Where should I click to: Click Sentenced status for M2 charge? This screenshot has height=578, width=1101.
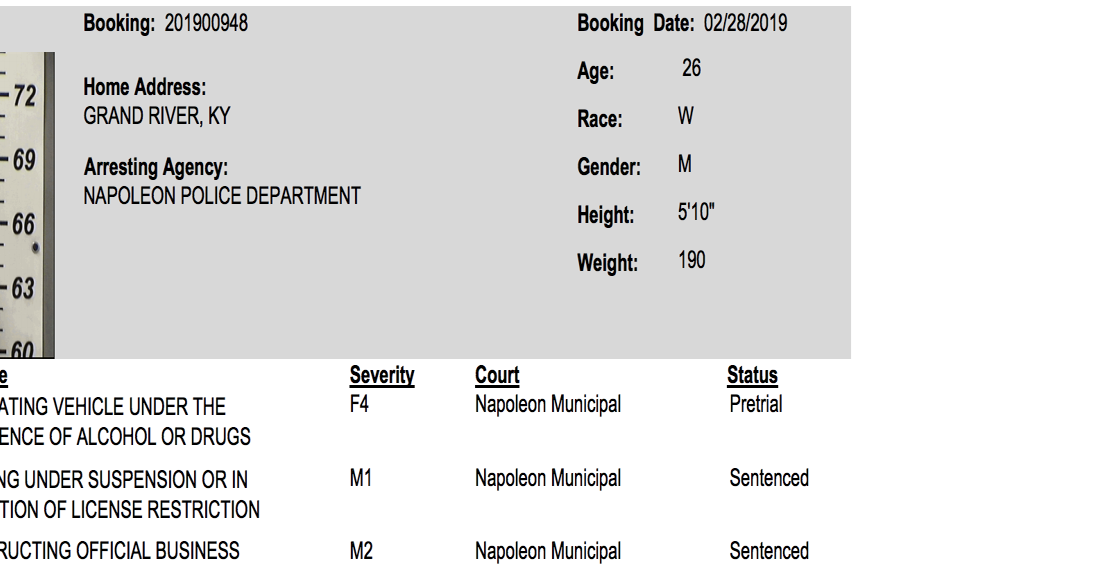[769, 551]
